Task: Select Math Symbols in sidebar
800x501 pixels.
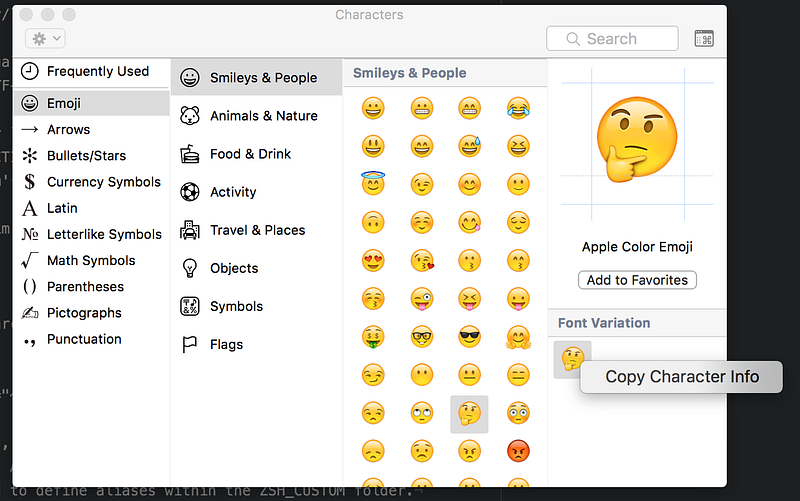Action: (92, 260)
